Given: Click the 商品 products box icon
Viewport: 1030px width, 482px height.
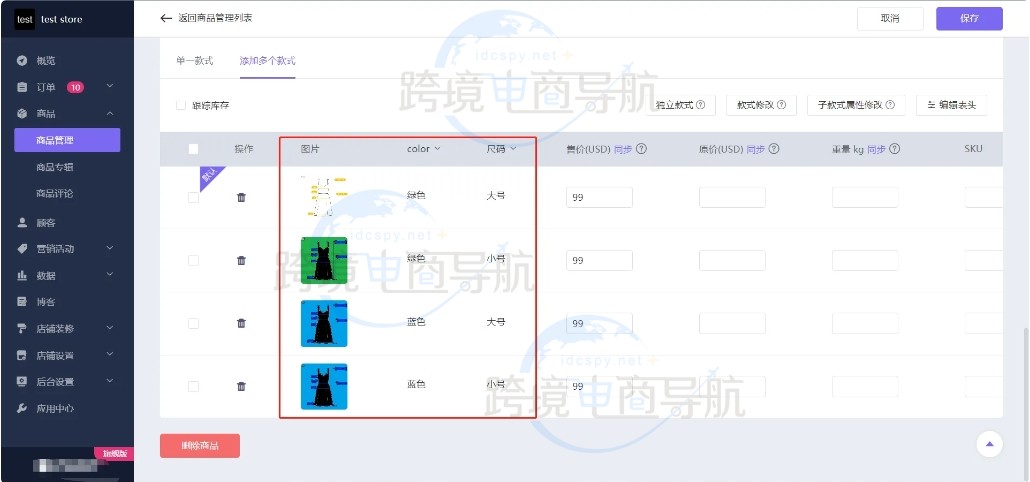Looking at the screenshot, I should click(22, 114).
